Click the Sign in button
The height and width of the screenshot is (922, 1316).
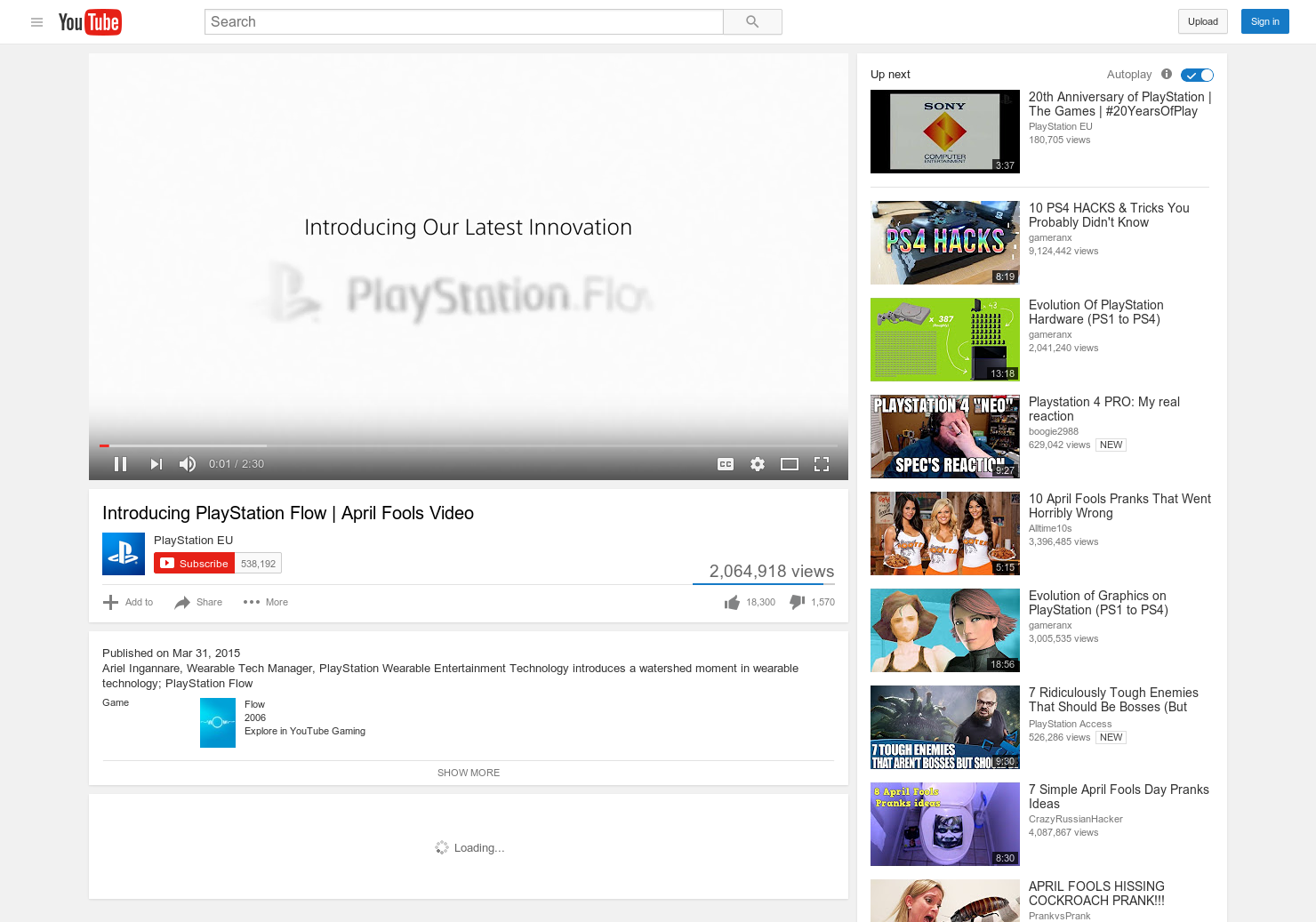click(x=1265, y=22)
